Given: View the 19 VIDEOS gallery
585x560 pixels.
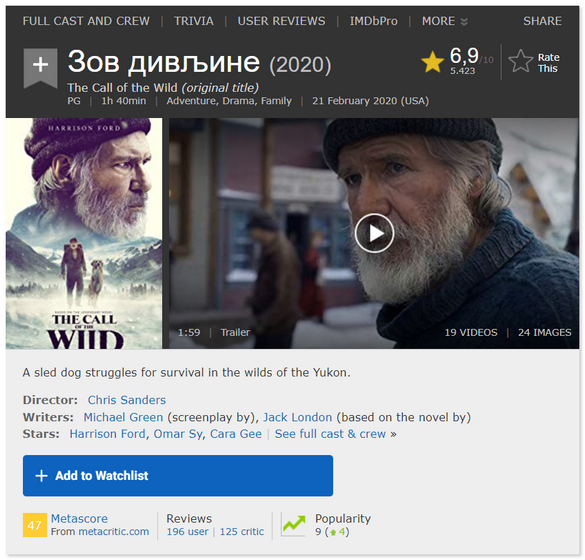Looking at the screenshot, I should (471, 332).
